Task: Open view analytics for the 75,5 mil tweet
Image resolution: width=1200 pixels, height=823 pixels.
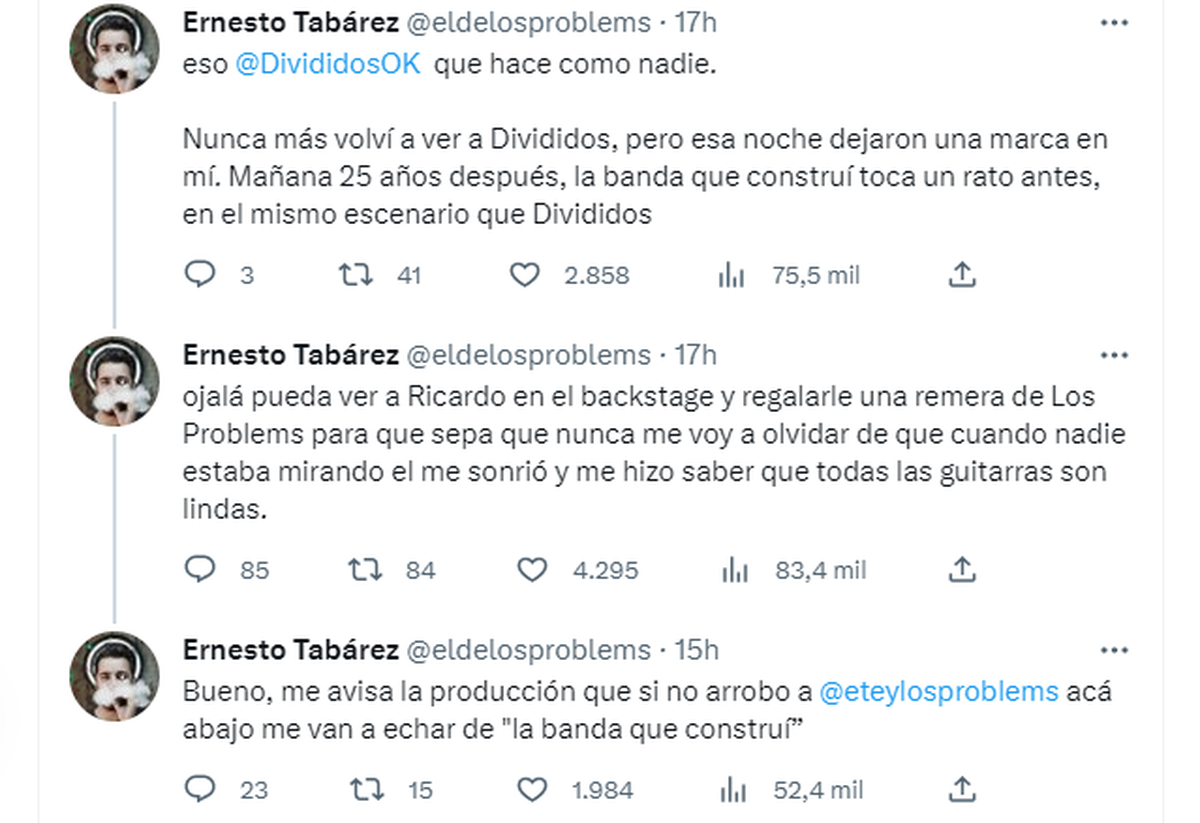Action: pyautogui.click(x=733, y=274)
